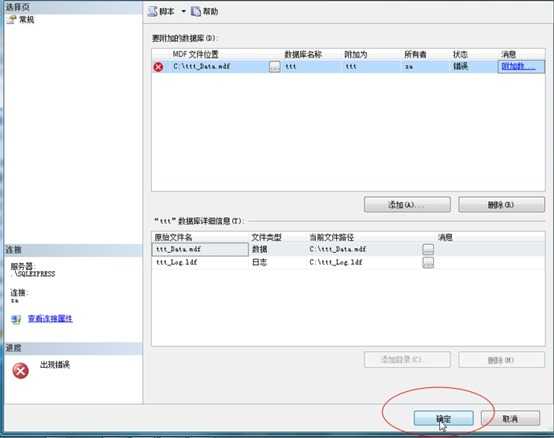
Task: Cancel the dialog with the 取消 button
Action: click(x=510, y=419)
